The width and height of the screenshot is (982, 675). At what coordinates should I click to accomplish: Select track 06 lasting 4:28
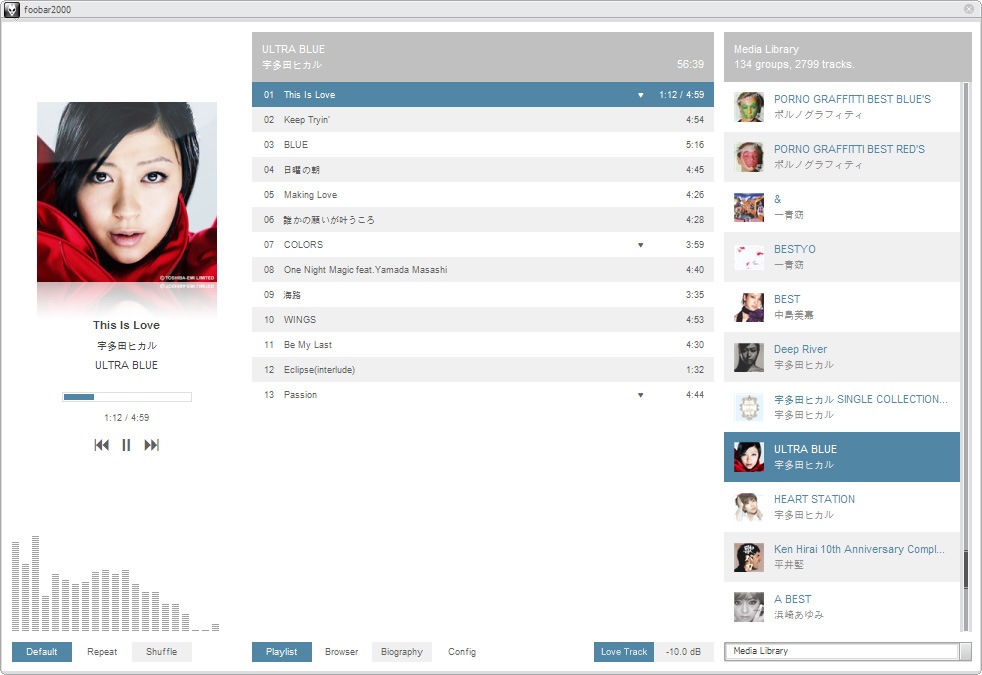click(483, 220)
